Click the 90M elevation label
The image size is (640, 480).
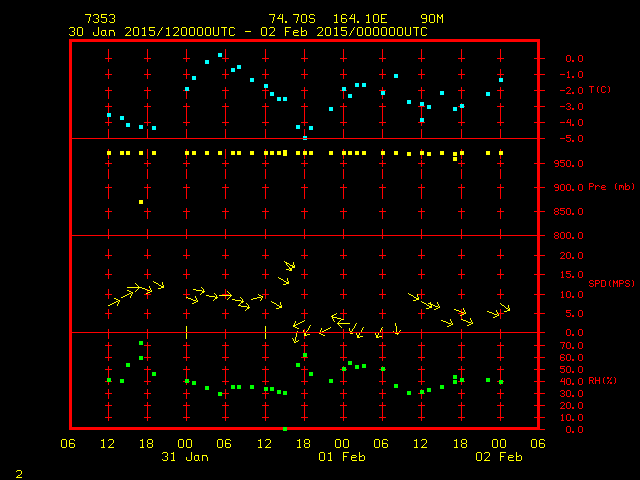coord(432,19)
